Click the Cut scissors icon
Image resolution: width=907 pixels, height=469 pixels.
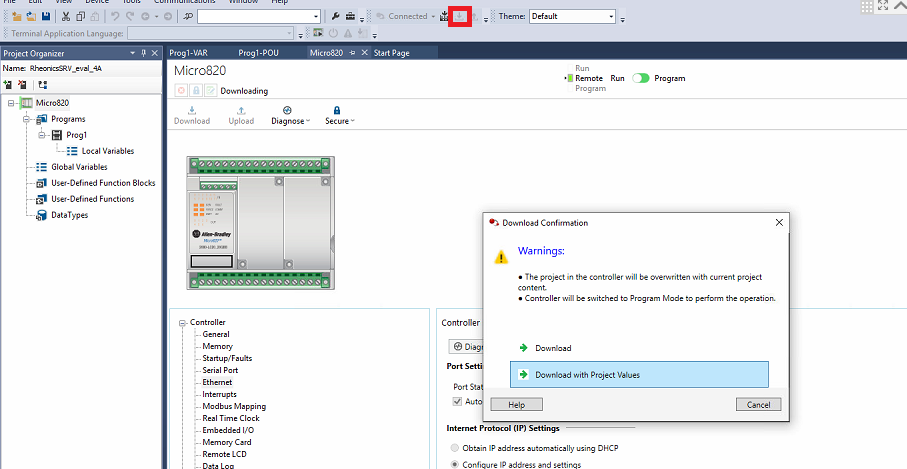pyautogui.click(x=66, y=17)
